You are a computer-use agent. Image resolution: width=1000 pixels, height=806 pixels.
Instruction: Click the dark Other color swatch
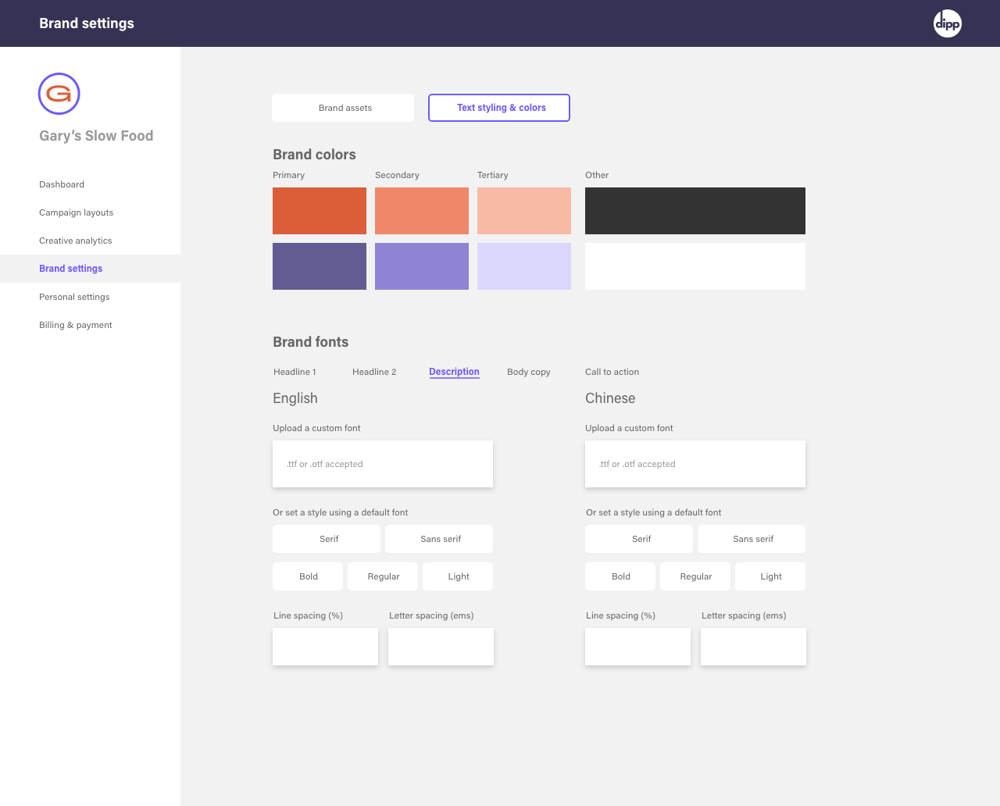coord(694,210)
